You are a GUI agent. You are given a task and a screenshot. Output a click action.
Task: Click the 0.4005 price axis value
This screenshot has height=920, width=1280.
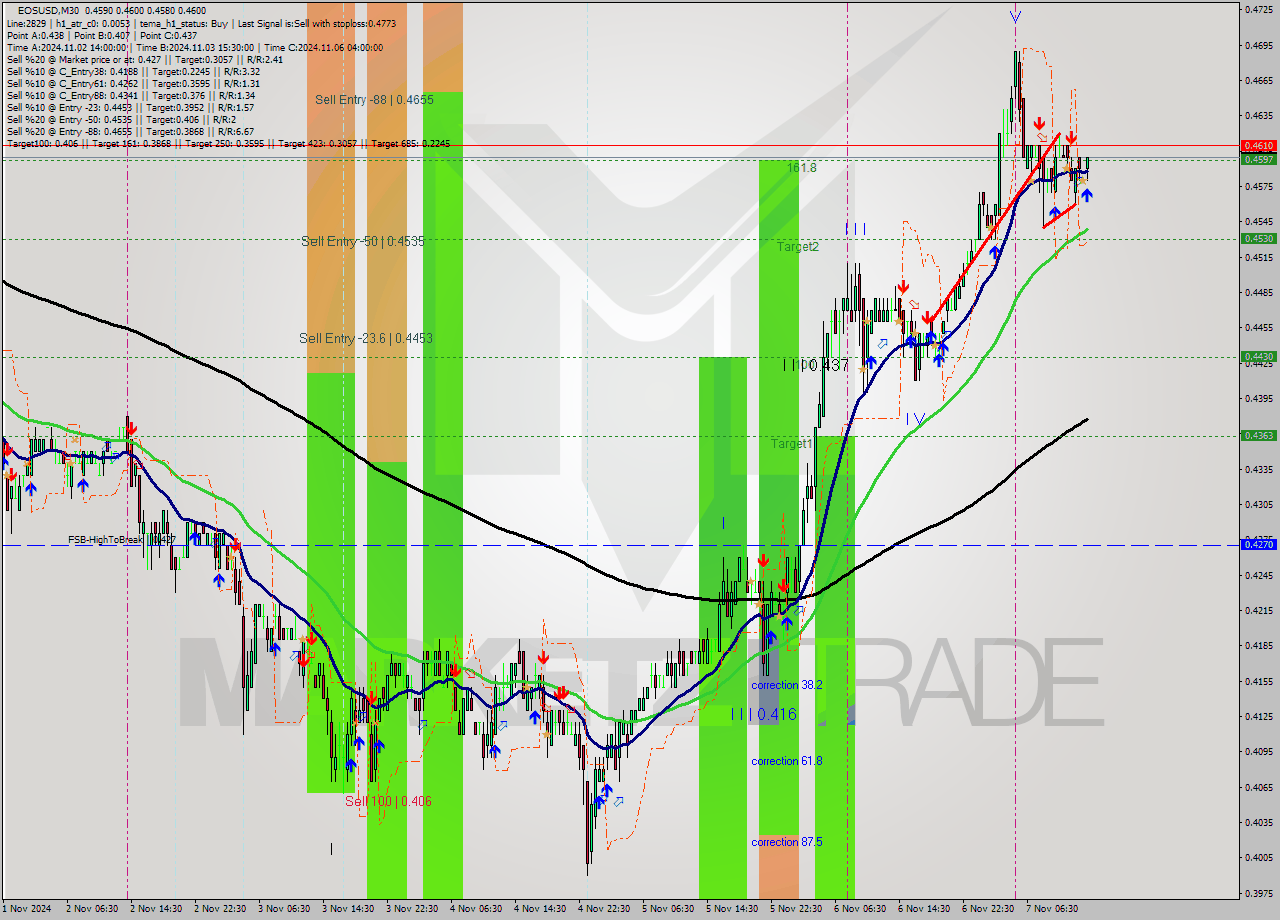[1258, 858]
